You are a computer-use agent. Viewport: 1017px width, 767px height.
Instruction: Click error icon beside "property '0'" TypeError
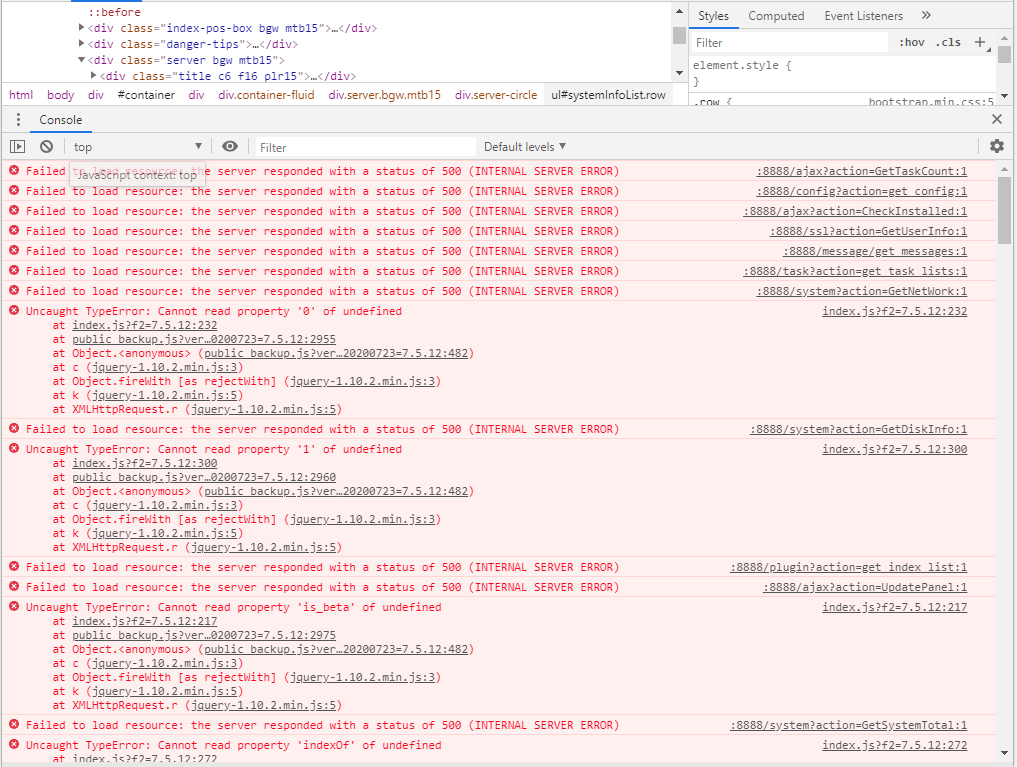pos(14,311)
